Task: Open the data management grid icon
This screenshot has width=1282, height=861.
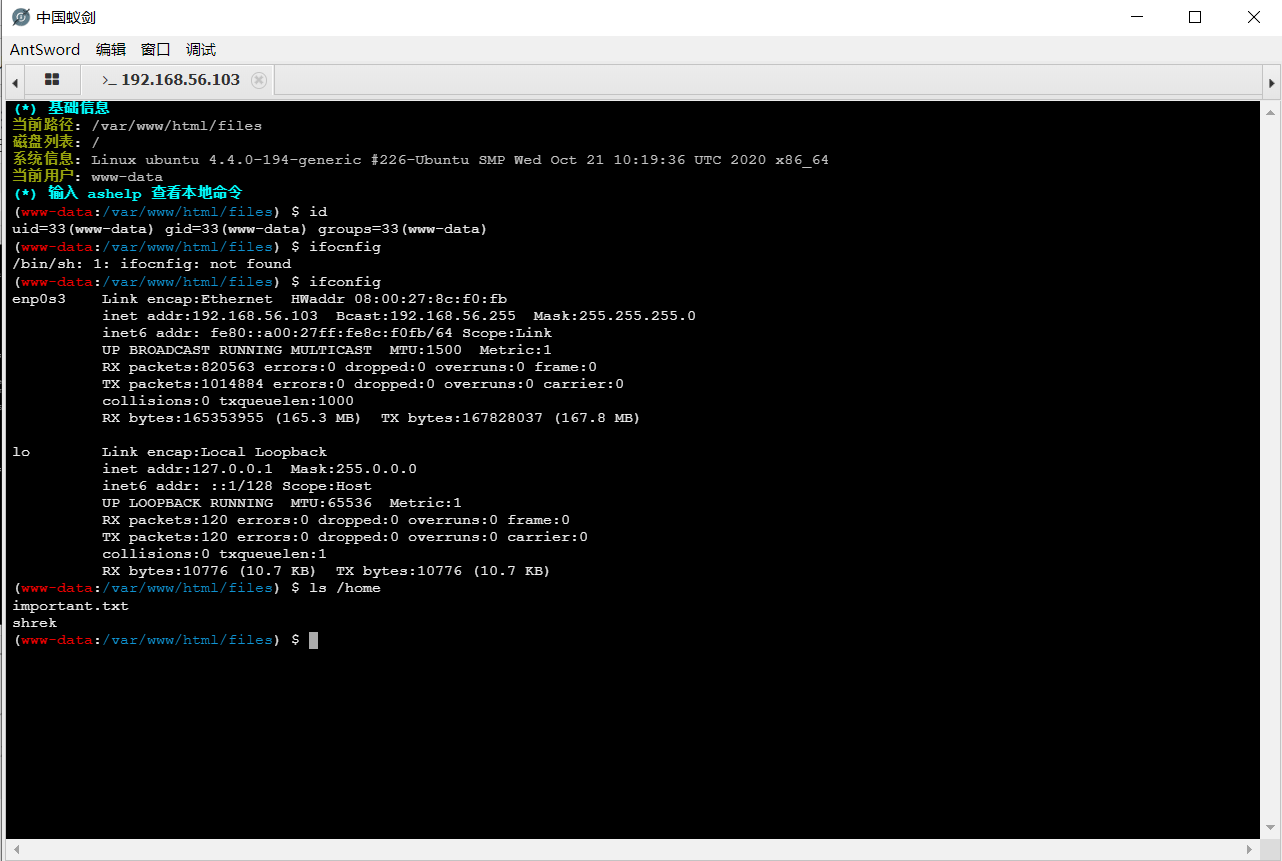Action: (x=51, y=79)
